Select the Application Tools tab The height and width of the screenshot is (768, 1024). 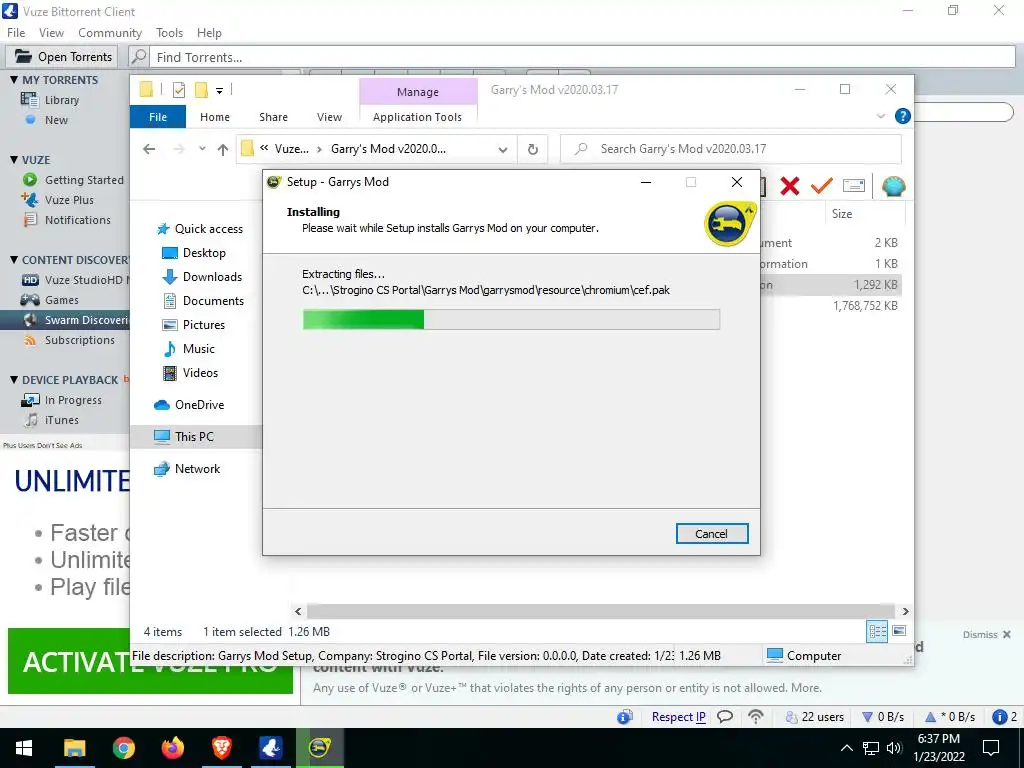[417, 117]
